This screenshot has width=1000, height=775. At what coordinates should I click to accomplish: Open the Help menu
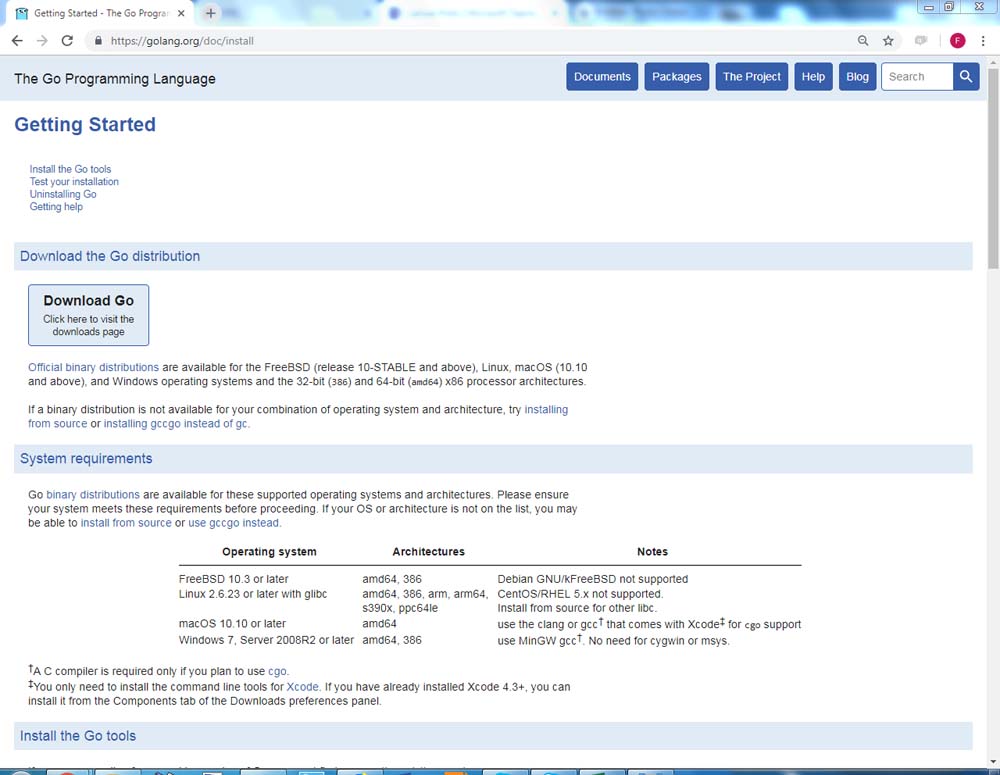pos(813,77)
